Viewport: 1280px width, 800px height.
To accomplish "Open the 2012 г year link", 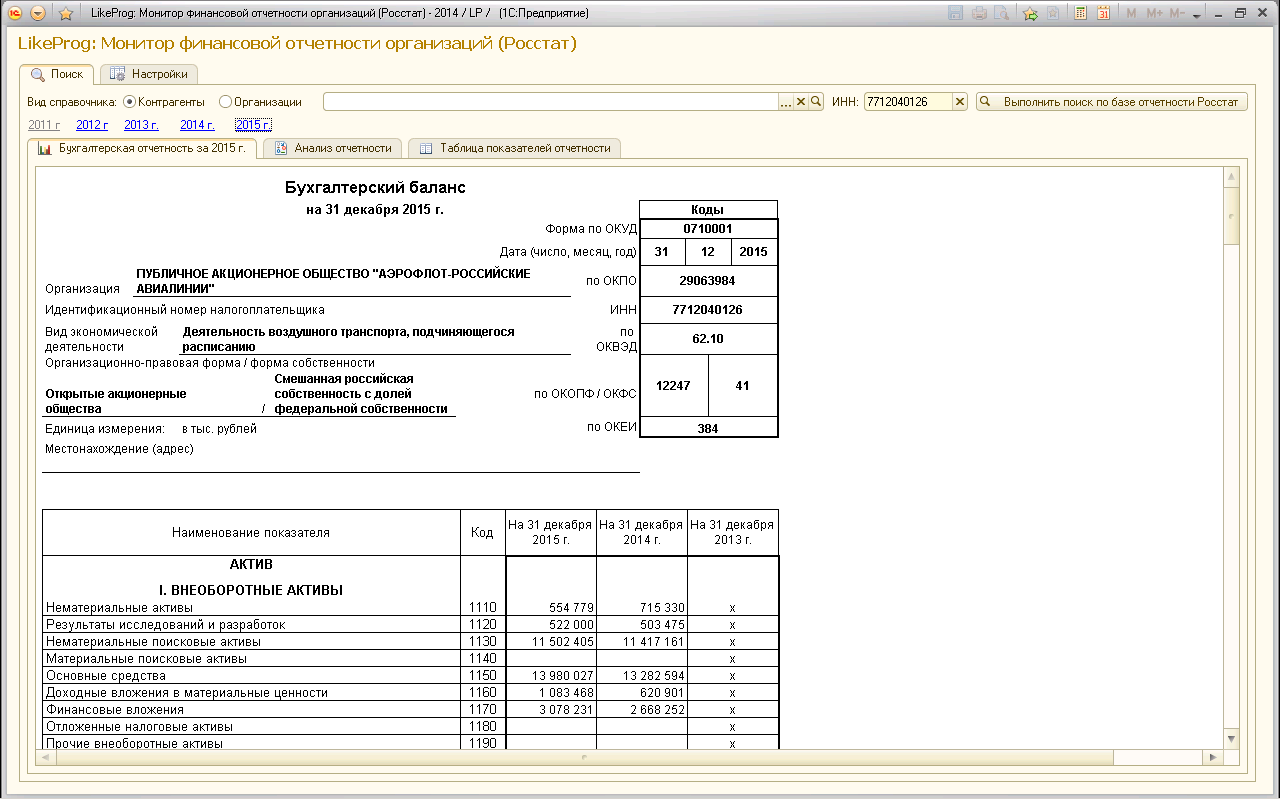I will tap(92, 125).
